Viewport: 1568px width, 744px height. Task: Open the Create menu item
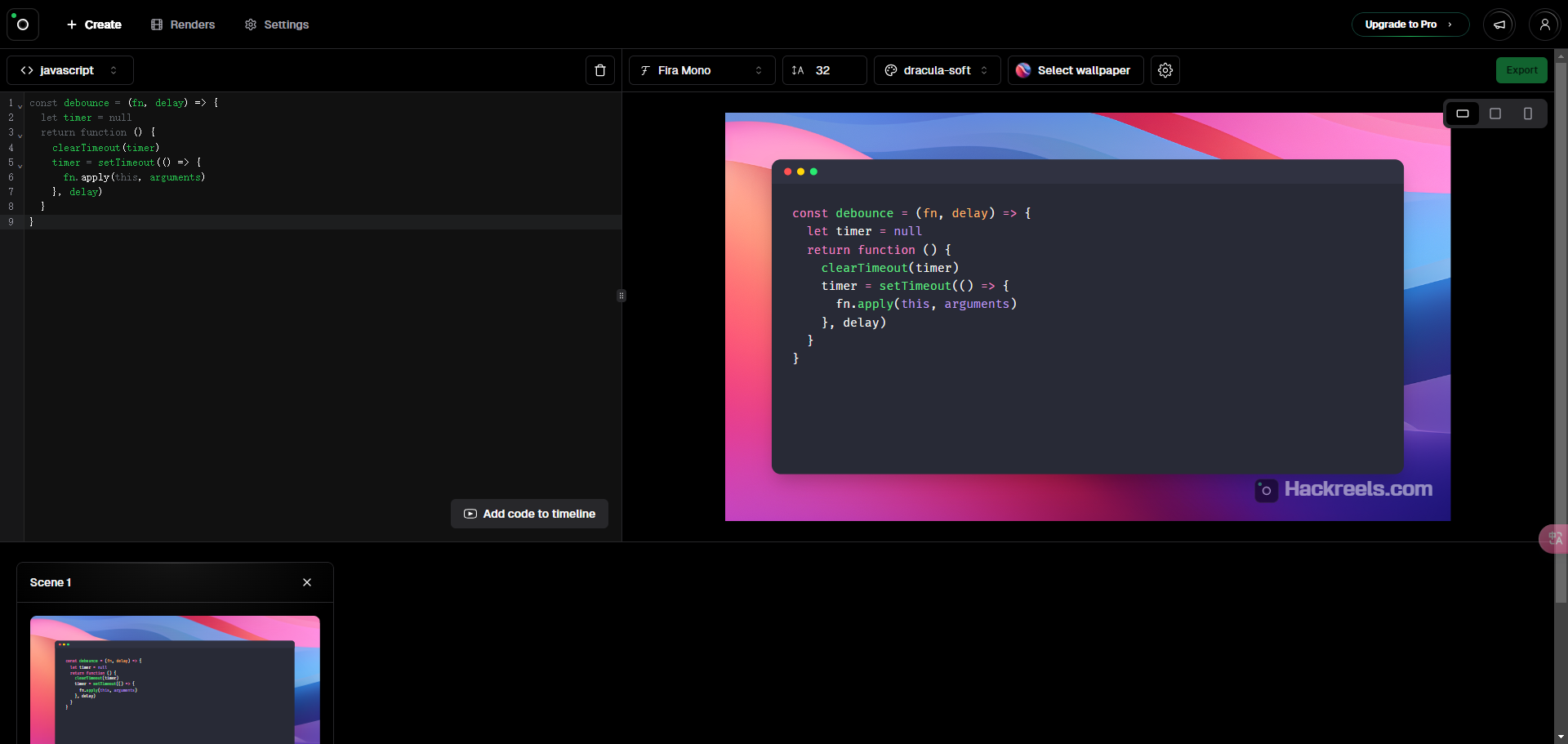pos(94,25)
